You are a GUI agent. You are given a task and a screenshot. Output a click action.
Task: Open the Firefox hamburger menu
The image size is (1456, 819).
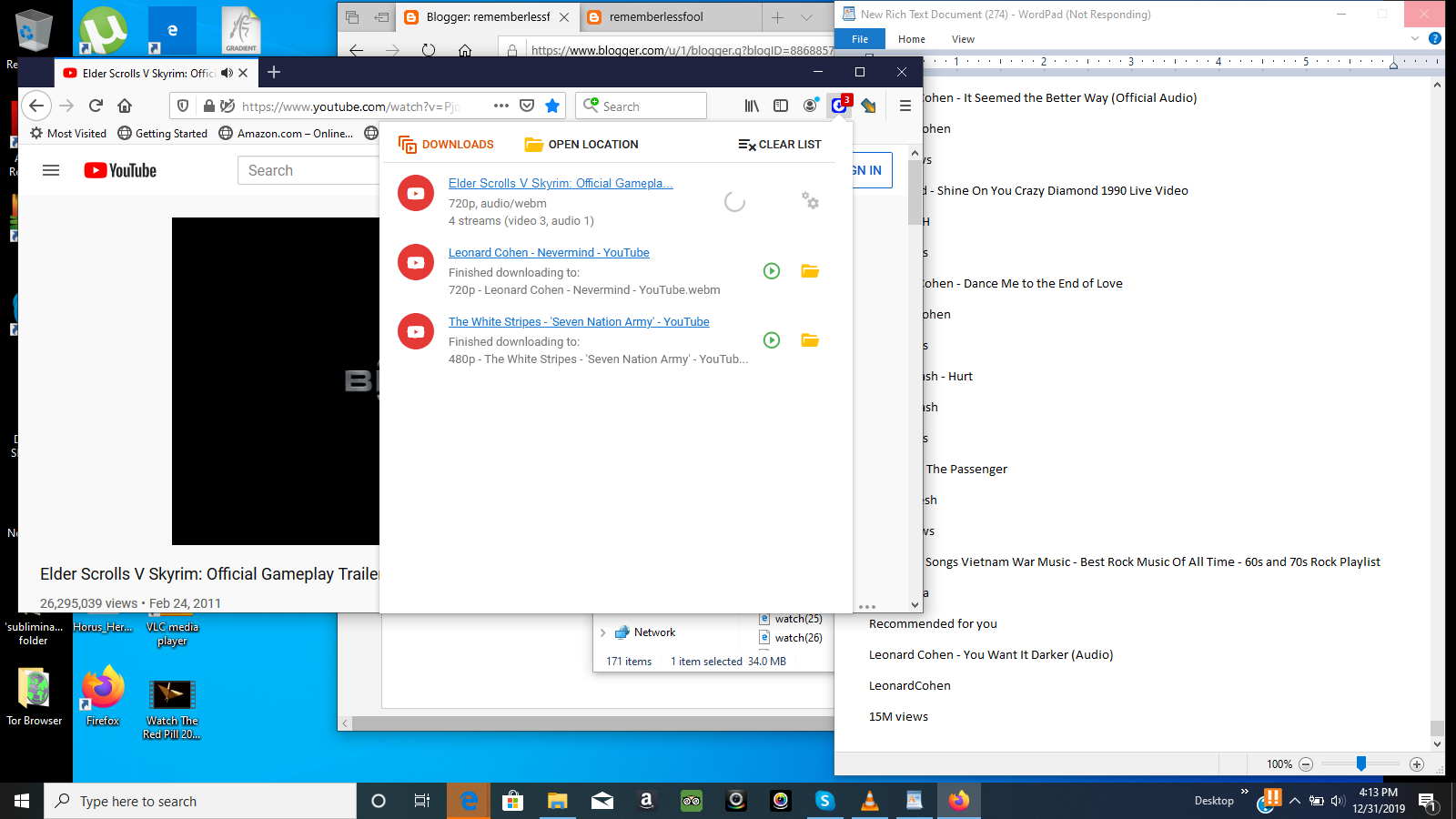(x=905, y=106)
